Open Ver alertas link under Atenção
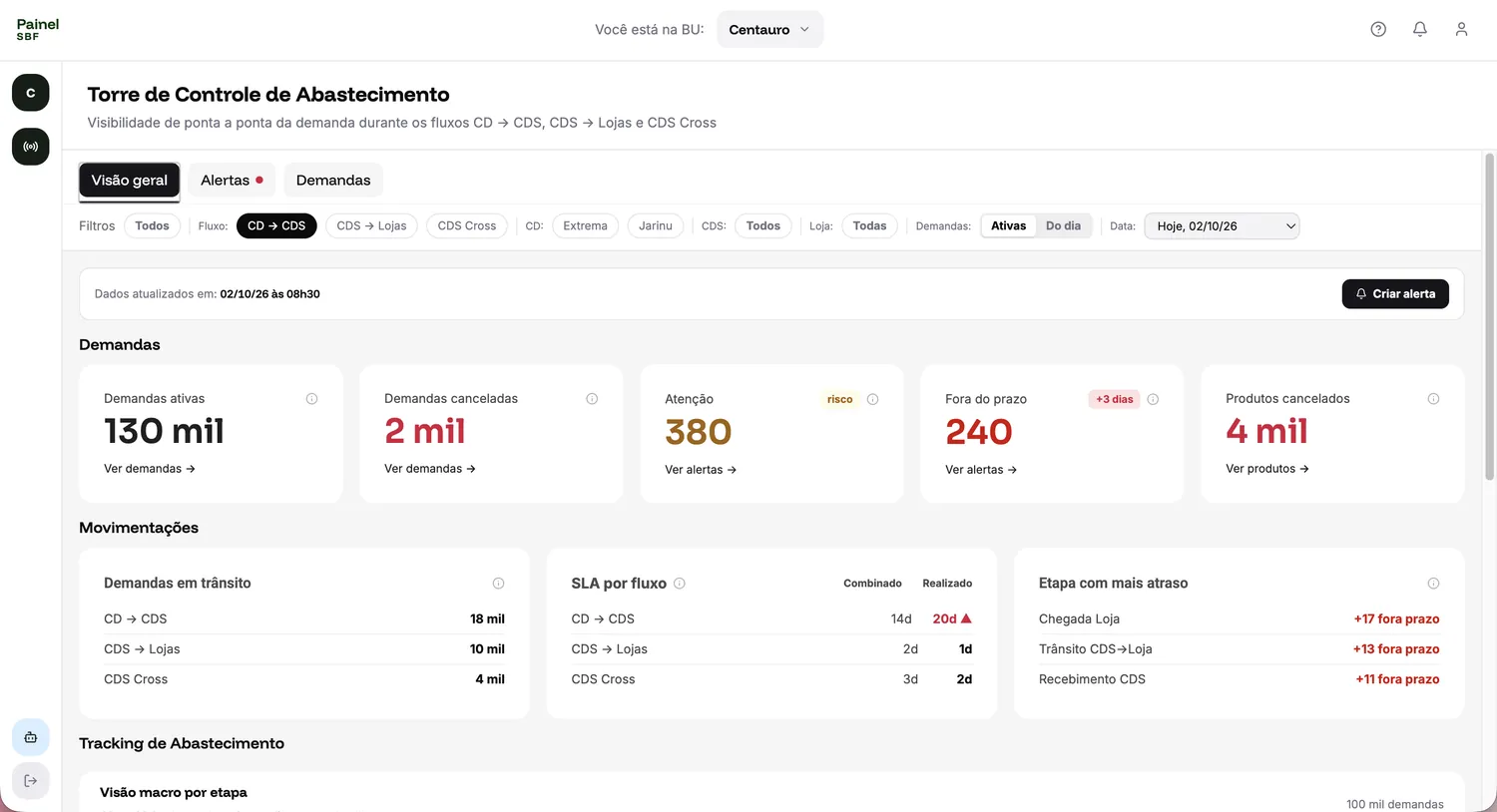 (701, 470)
